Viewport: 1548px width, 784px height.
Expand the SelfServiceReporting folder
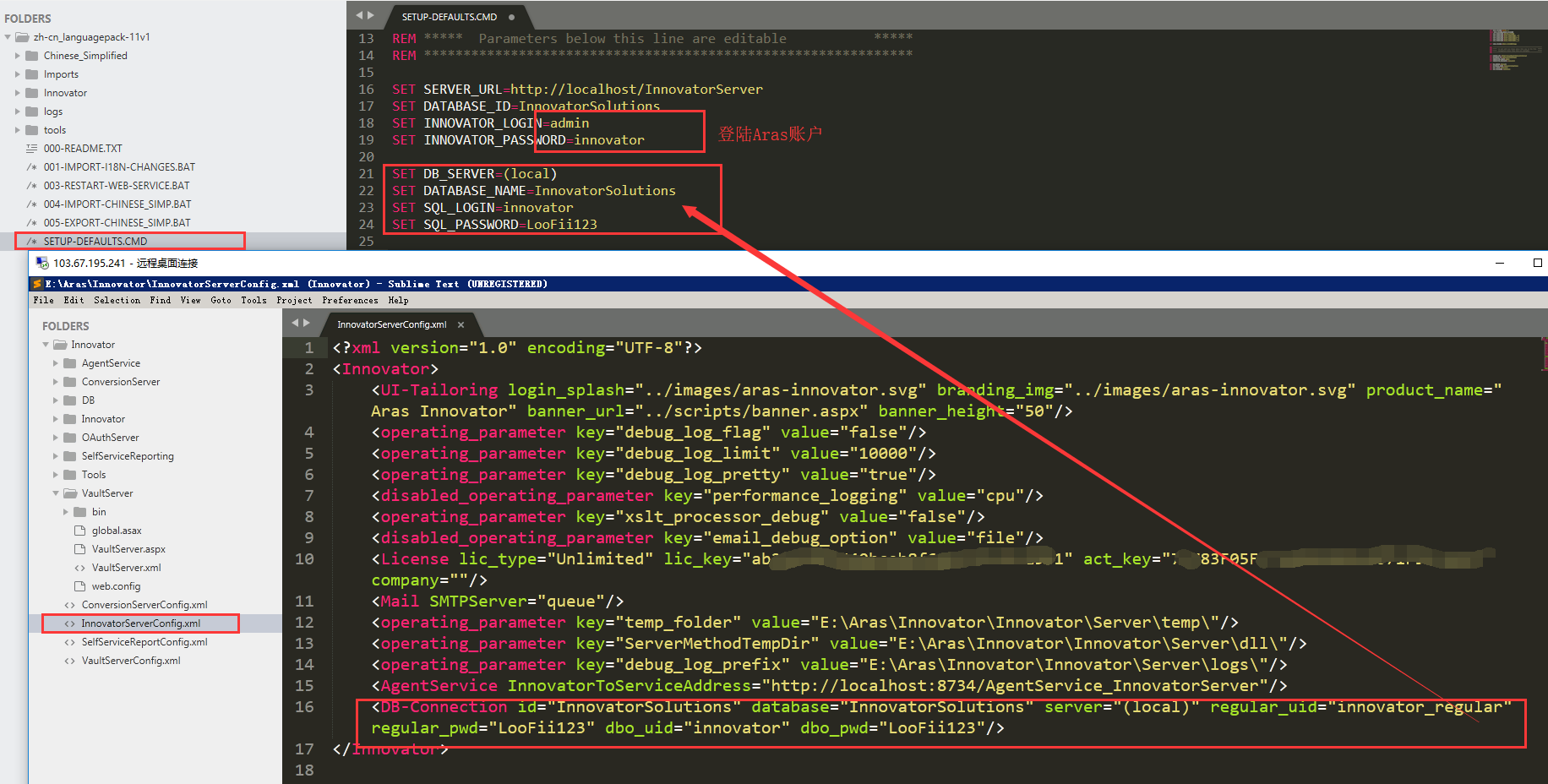(56, 456)
